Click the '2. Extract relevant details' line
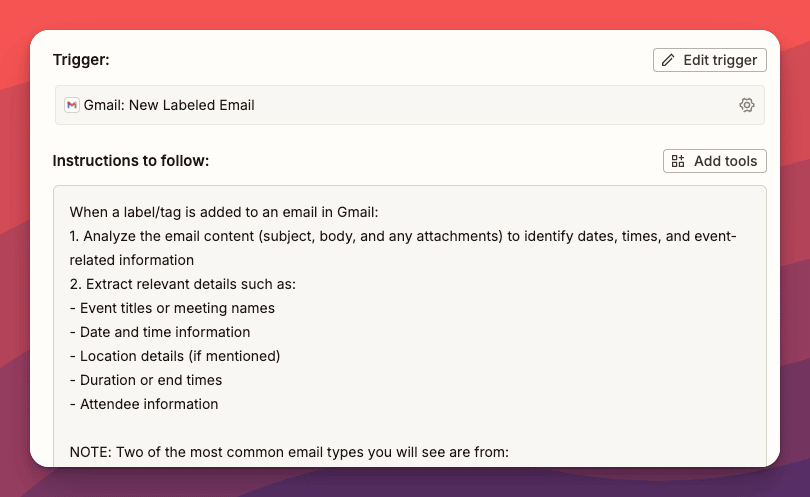 [183, 284]
